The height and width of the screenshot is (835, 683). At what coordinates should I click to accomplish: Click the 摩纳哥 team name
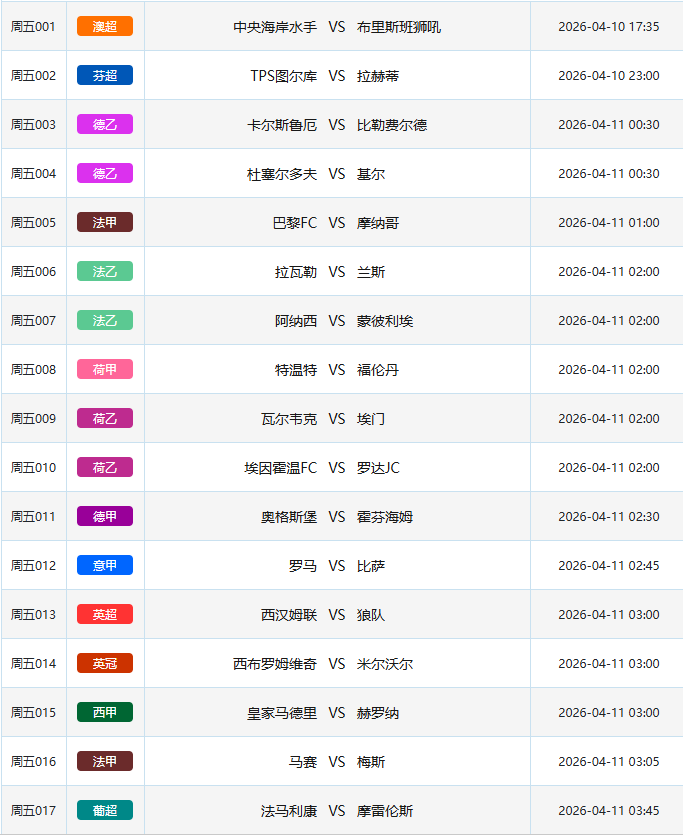[378, 223]
